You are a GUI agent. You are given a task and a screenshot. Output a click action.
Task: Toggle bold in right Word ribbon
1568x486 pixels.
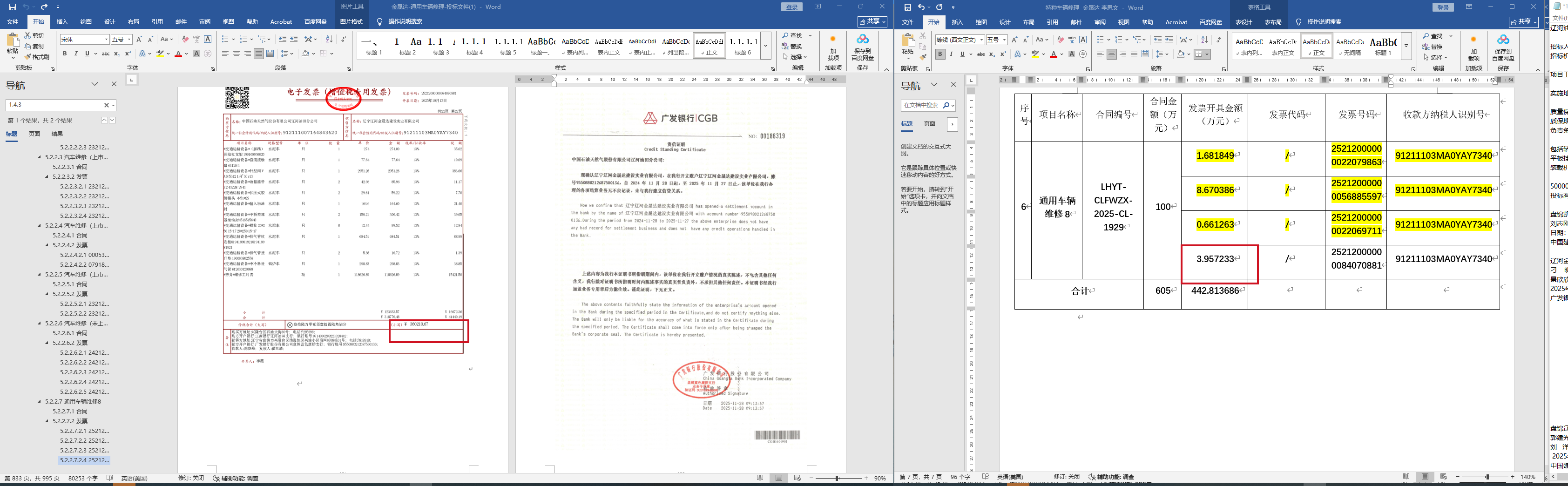(x=940, y=54)
